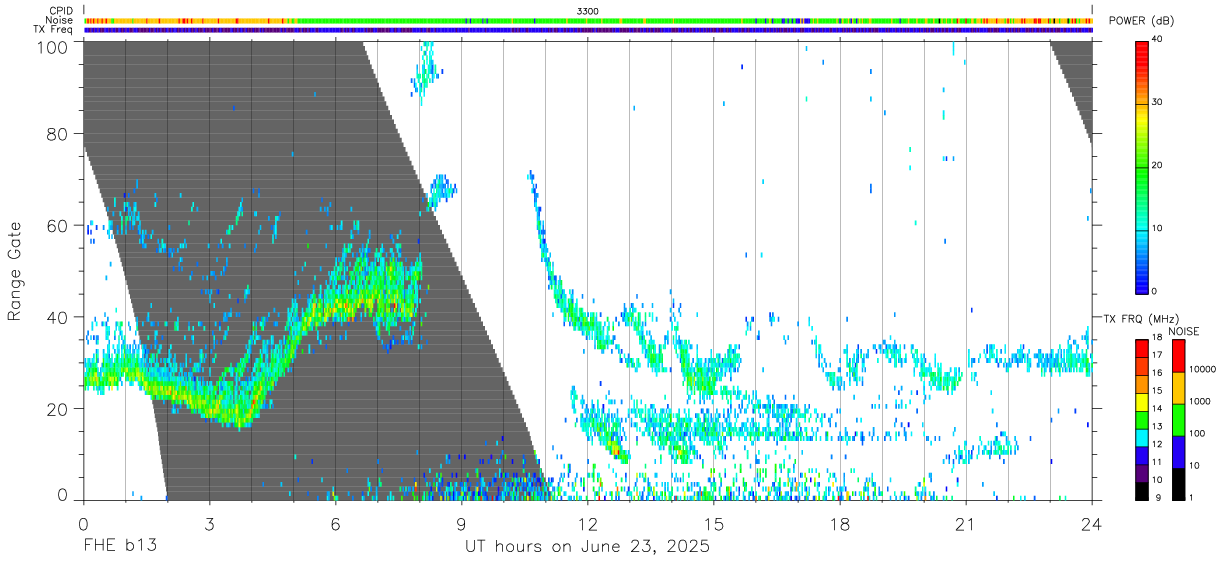The image size is (1228, 567).
Task: Click the UT hour 18 axis label
Action: (840, 523)
